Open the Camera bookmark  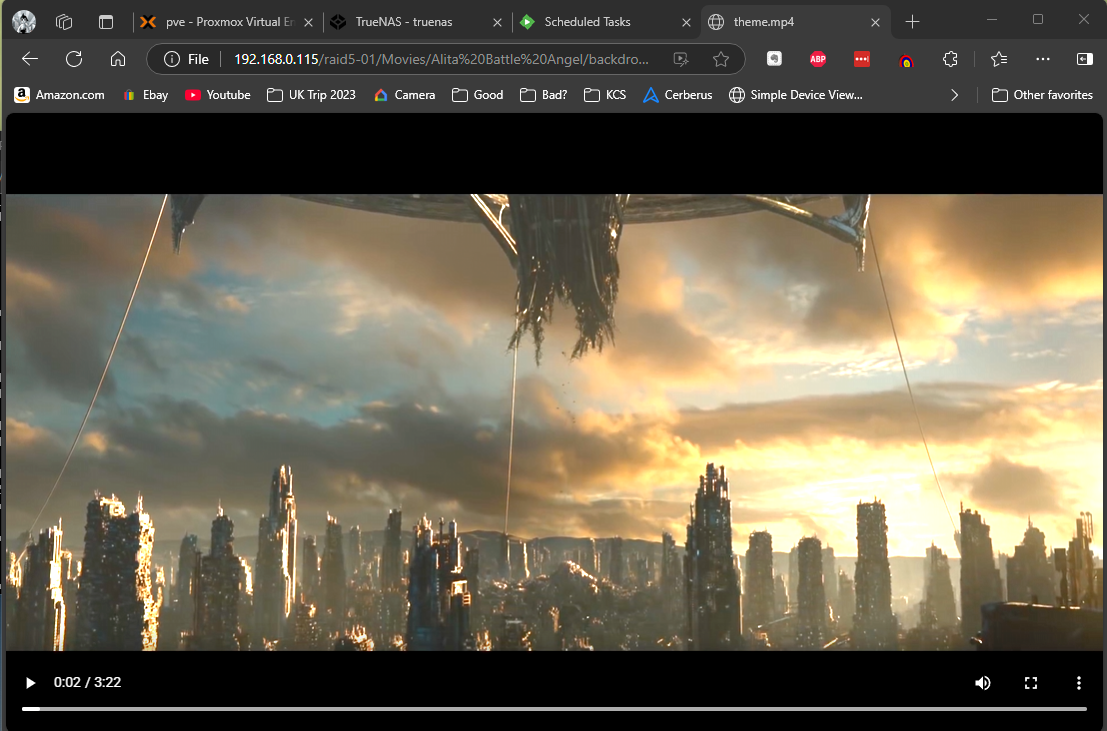point(405,95)
